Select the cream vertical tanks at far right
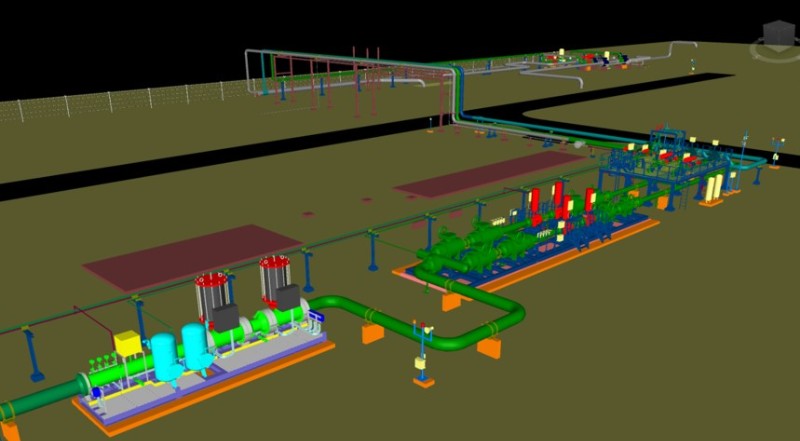800x441 pixels. pyautogui.click(x=713, y=187)
